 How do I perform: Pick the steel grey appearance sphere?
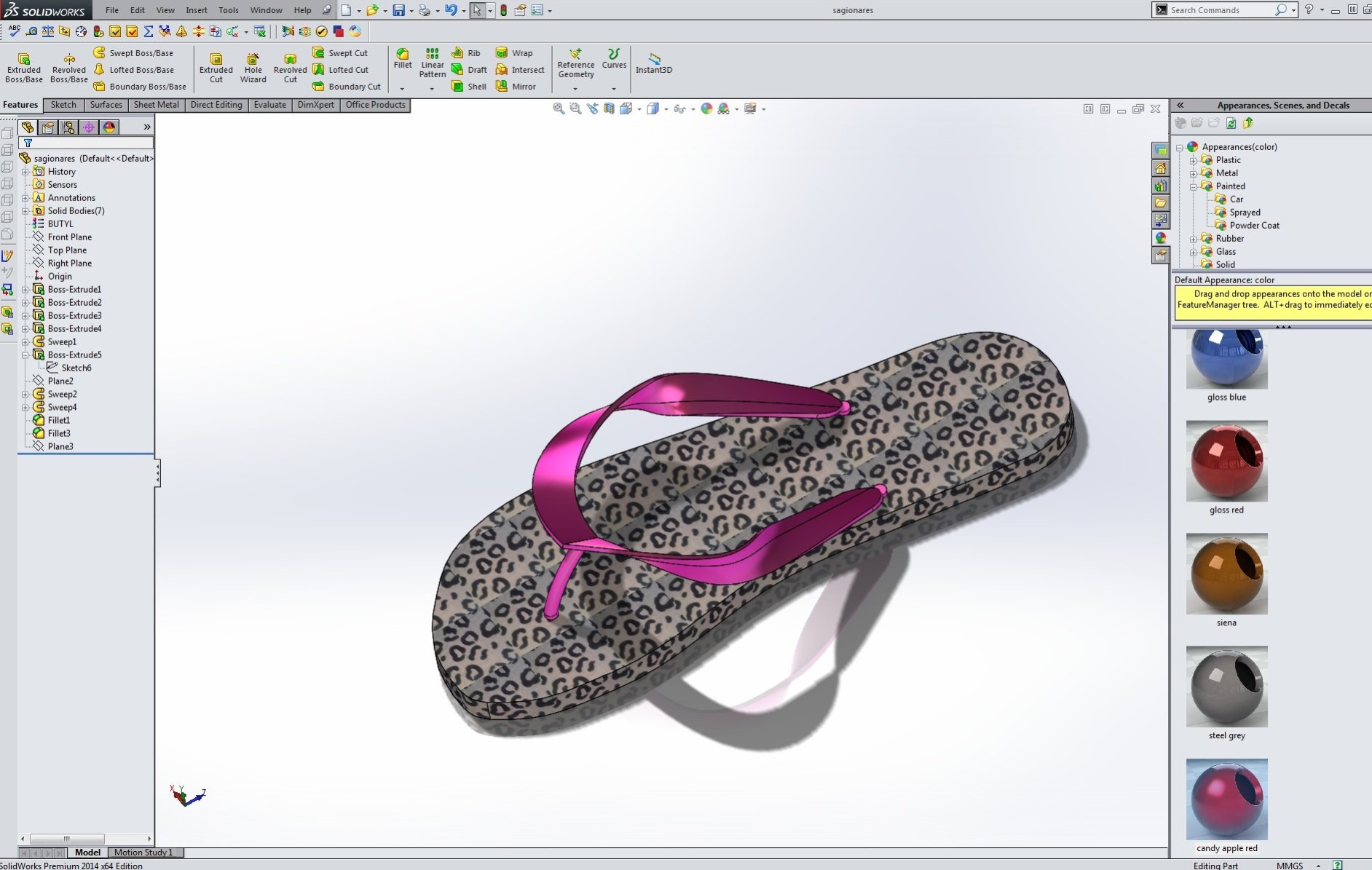pyautogui.click(x=1226, y=687)
